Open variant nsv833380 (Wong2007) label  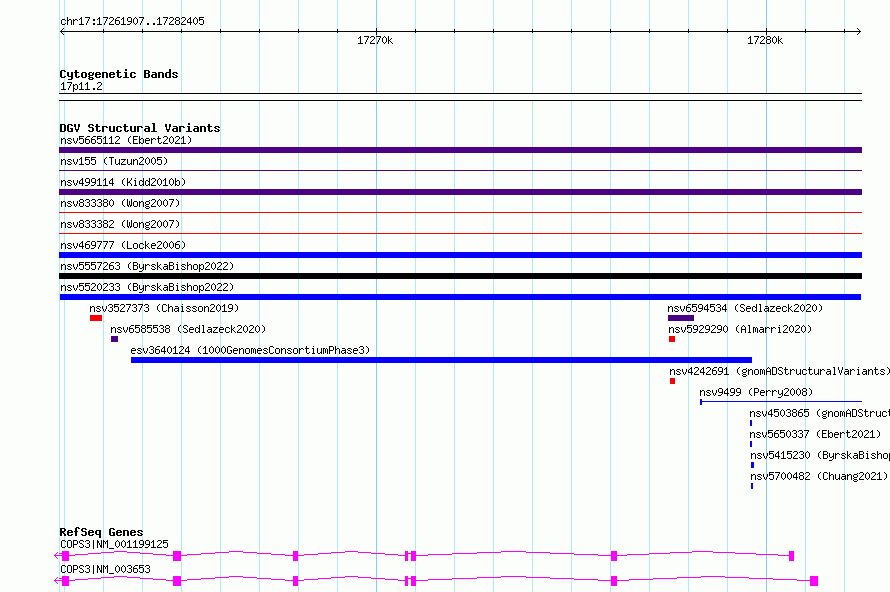coord(120,203)
